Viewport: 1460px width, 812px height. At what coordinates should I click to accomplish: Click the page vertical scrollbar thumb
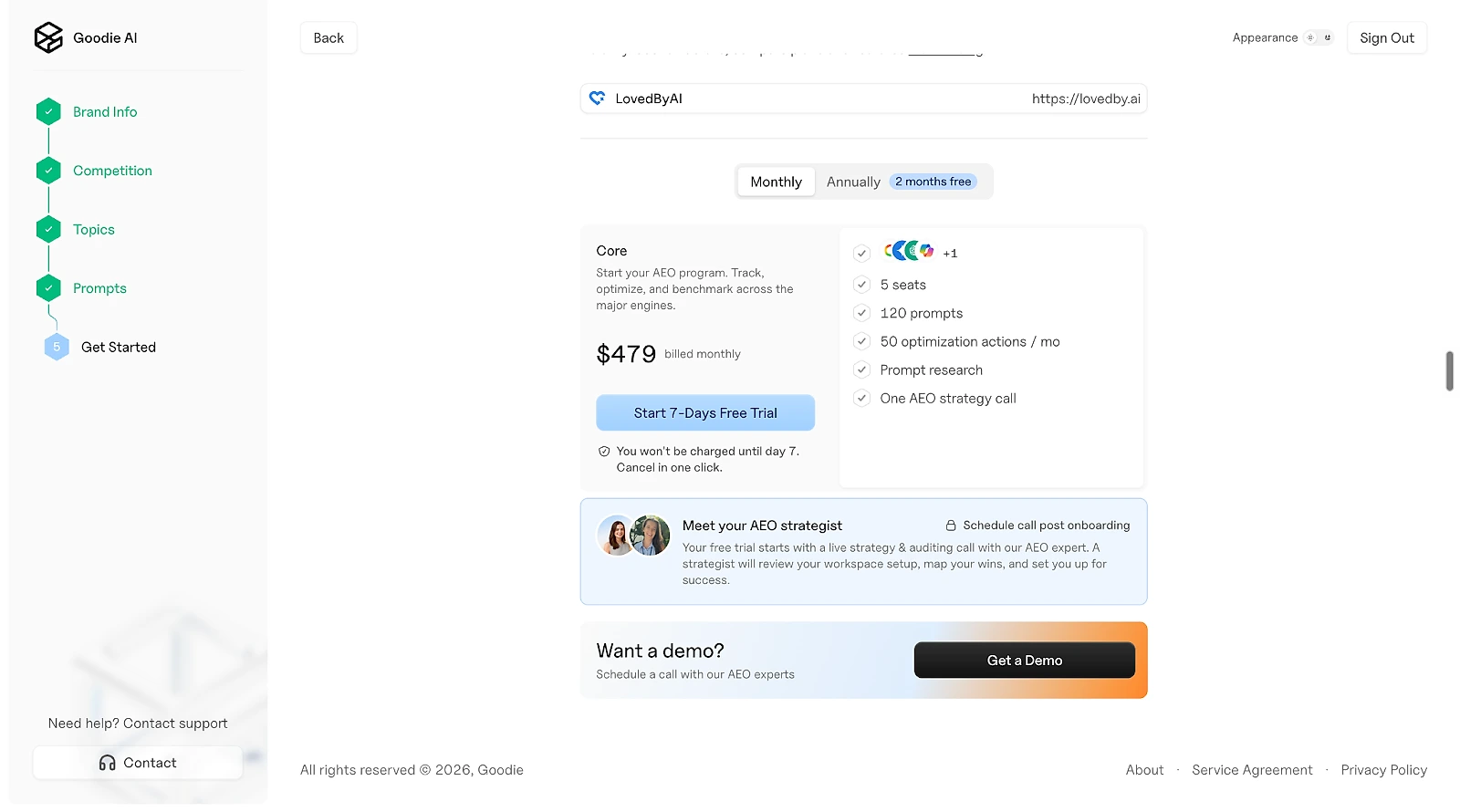pyautogui.click(x=1449, y=370)
